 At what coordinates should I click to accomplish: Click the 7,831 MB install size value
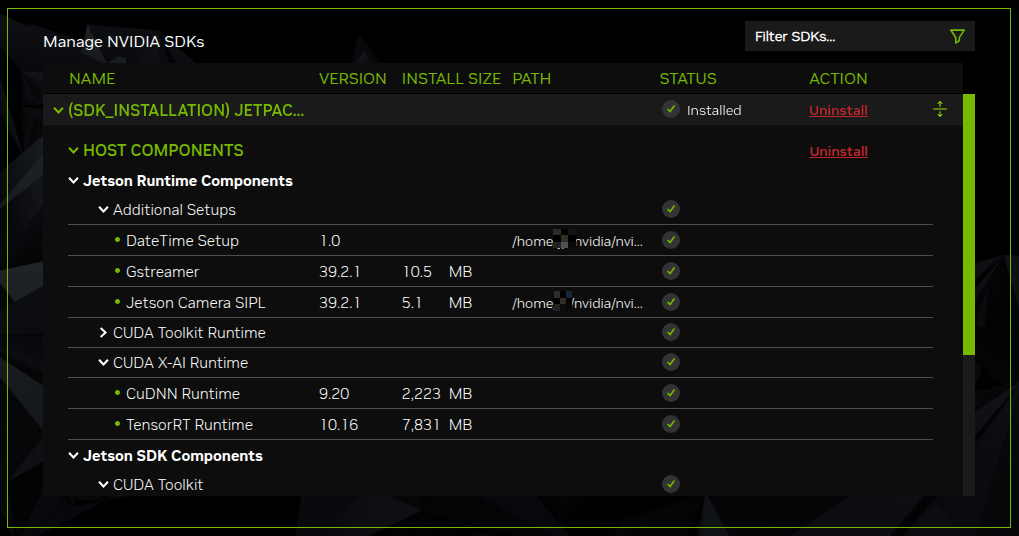(437, 425)
